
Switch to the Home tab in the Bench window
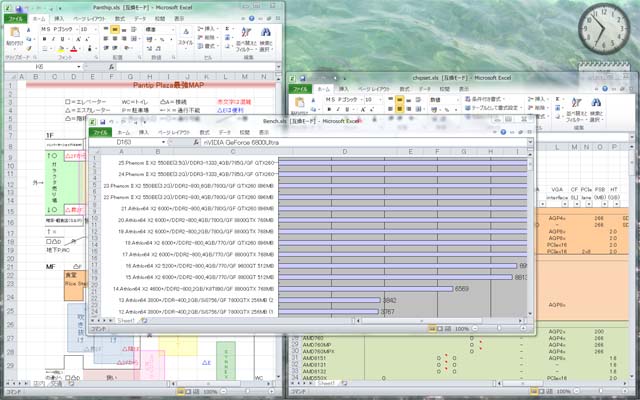click(123, 132)
